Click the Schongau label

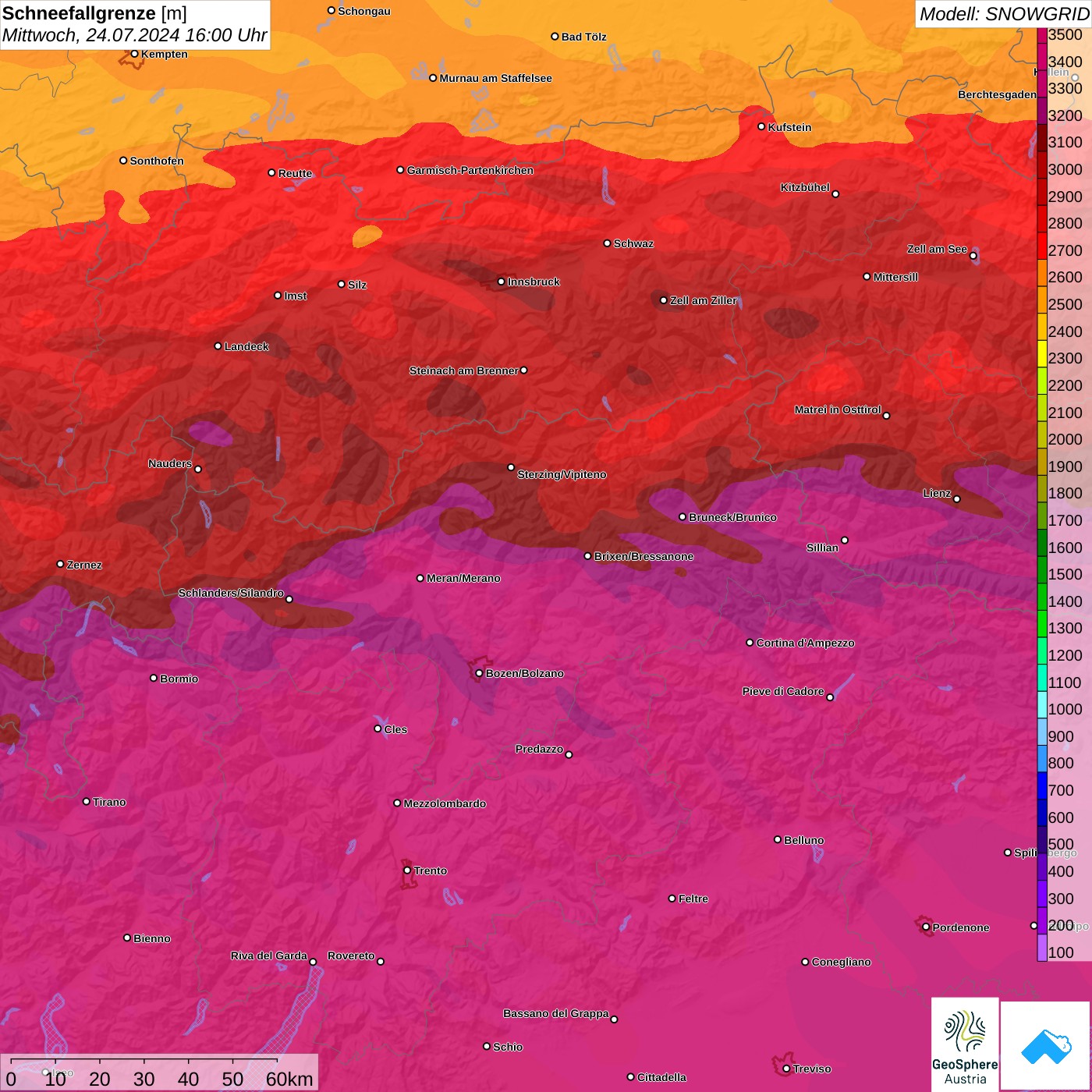[x=364, y=11]
